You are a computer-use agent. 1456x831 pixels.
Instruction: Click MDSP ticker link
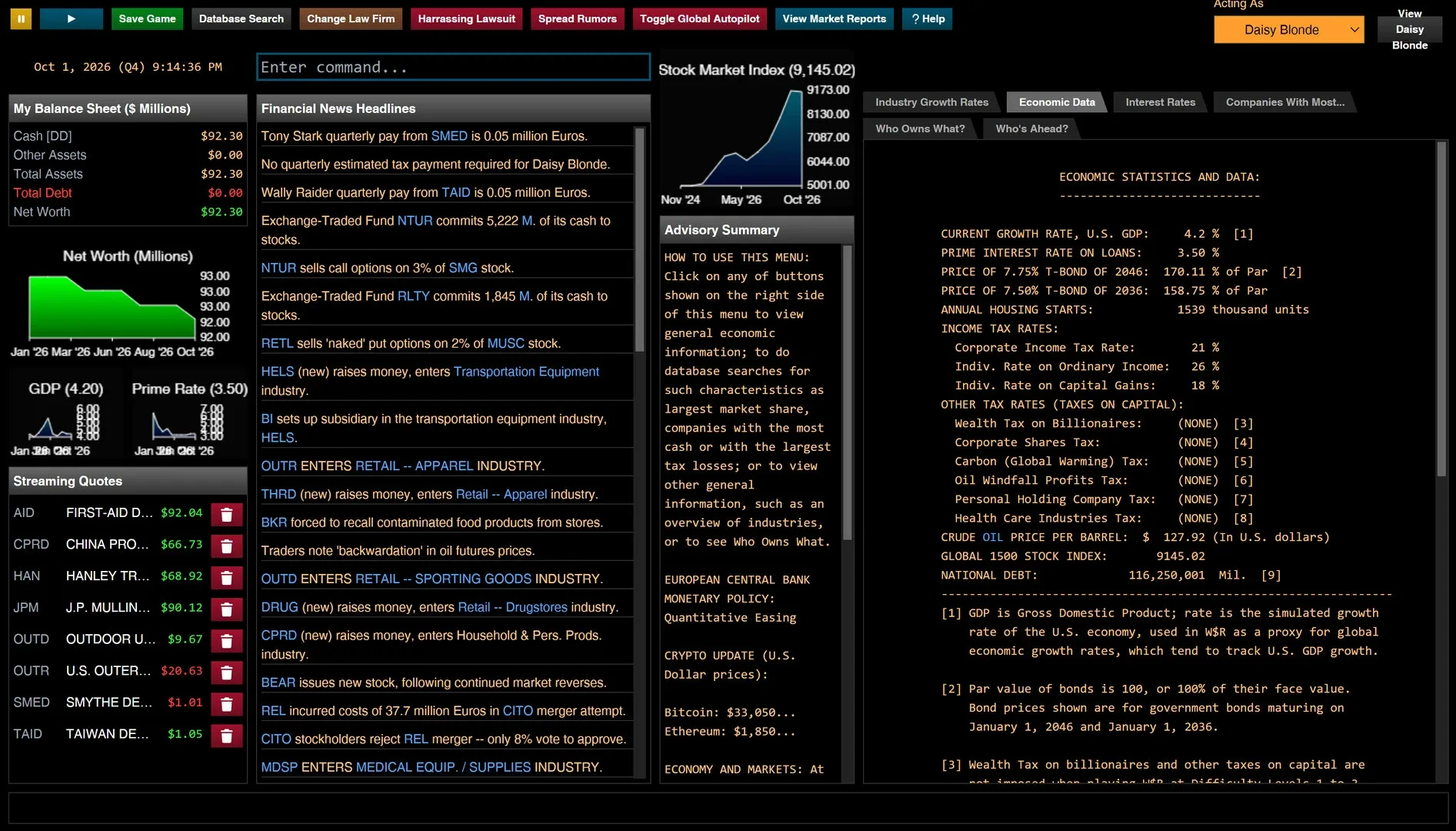[279, 767]
